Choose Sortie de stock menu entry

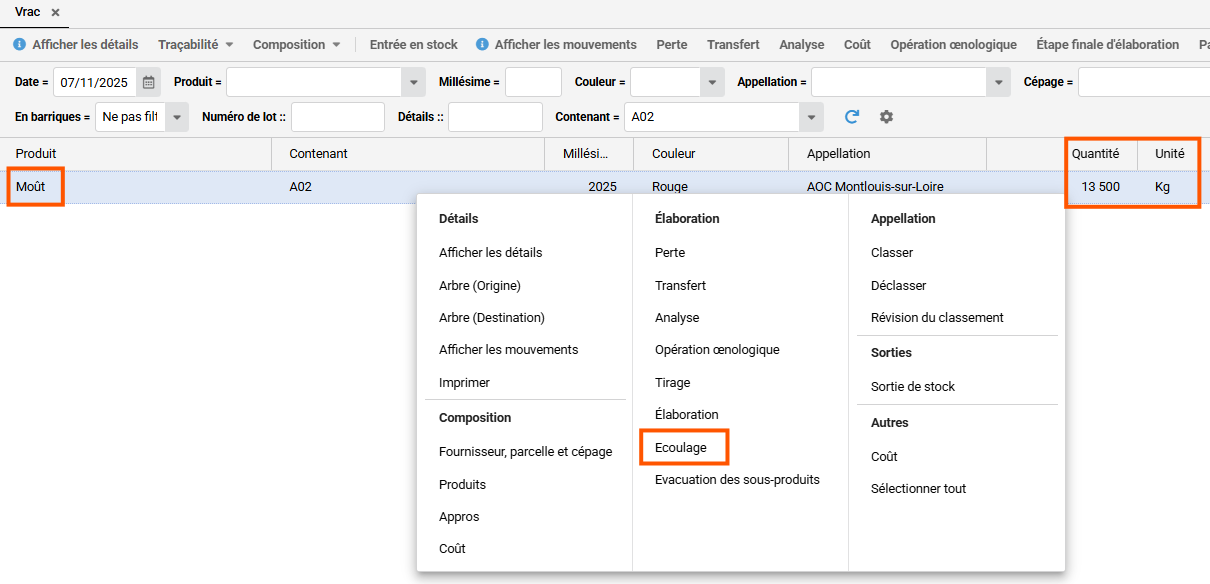click(x=913, y=386)
